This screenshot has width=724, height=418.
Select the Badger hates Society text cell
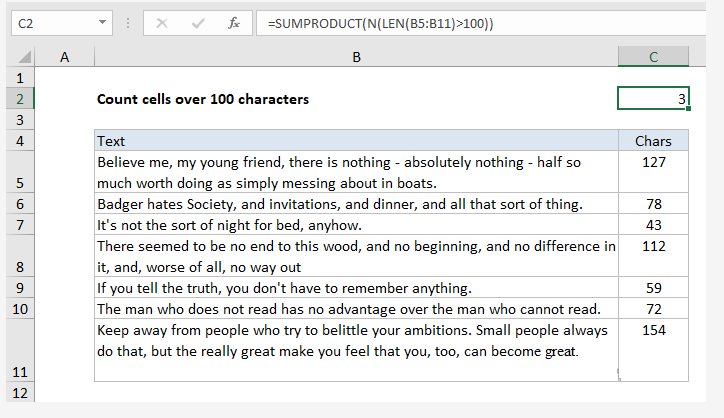click(x=356, y=204)
